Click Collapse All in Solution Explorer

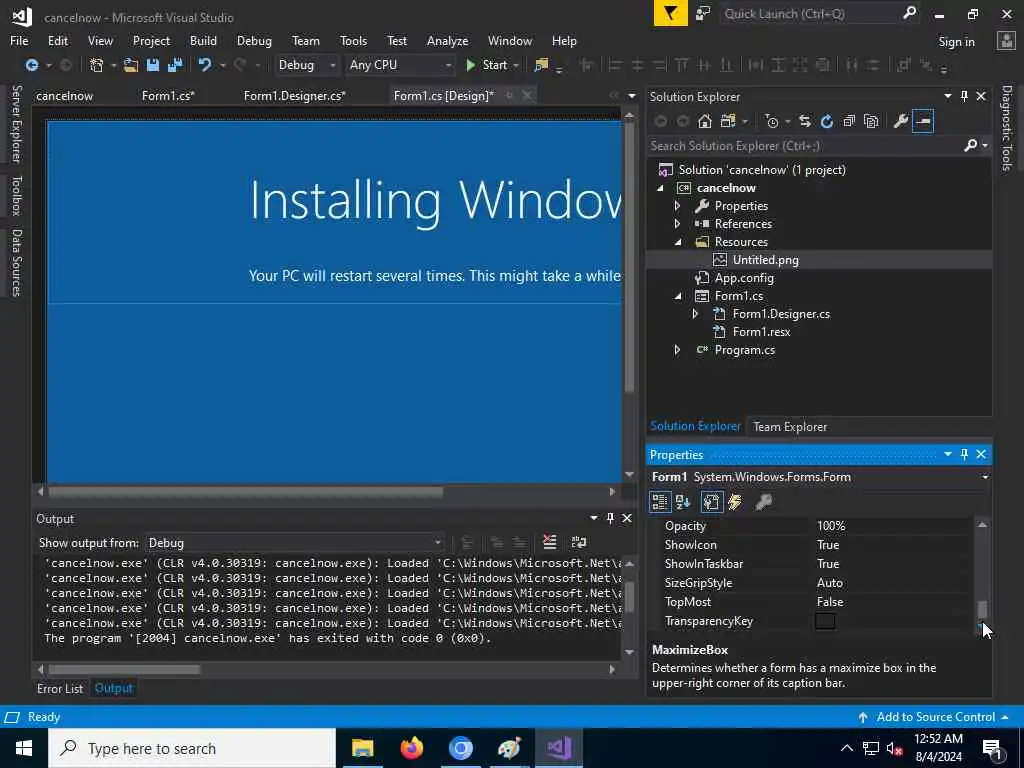[x=849, y=121]
